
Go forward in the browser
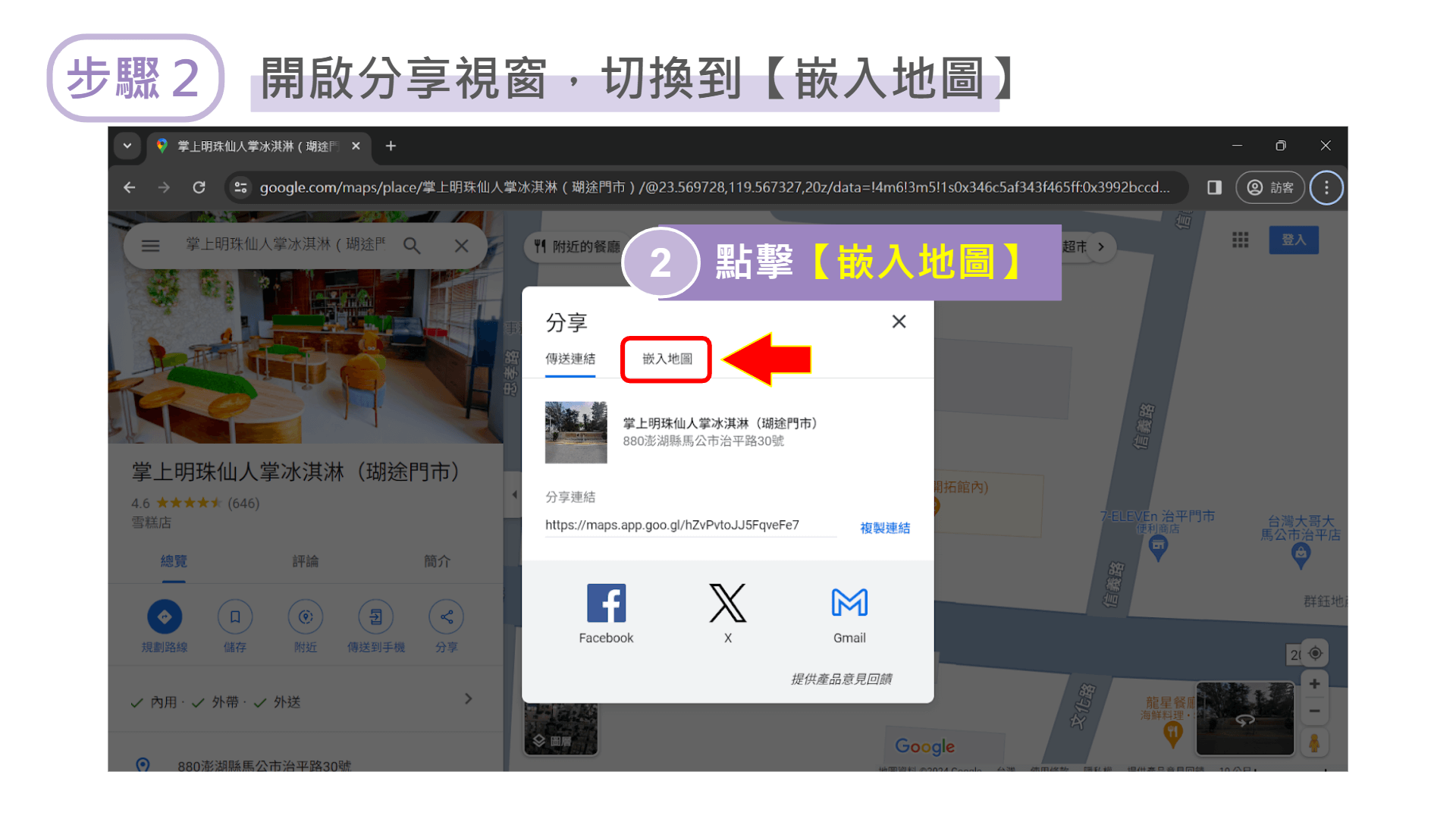click(x=164, y=187)
